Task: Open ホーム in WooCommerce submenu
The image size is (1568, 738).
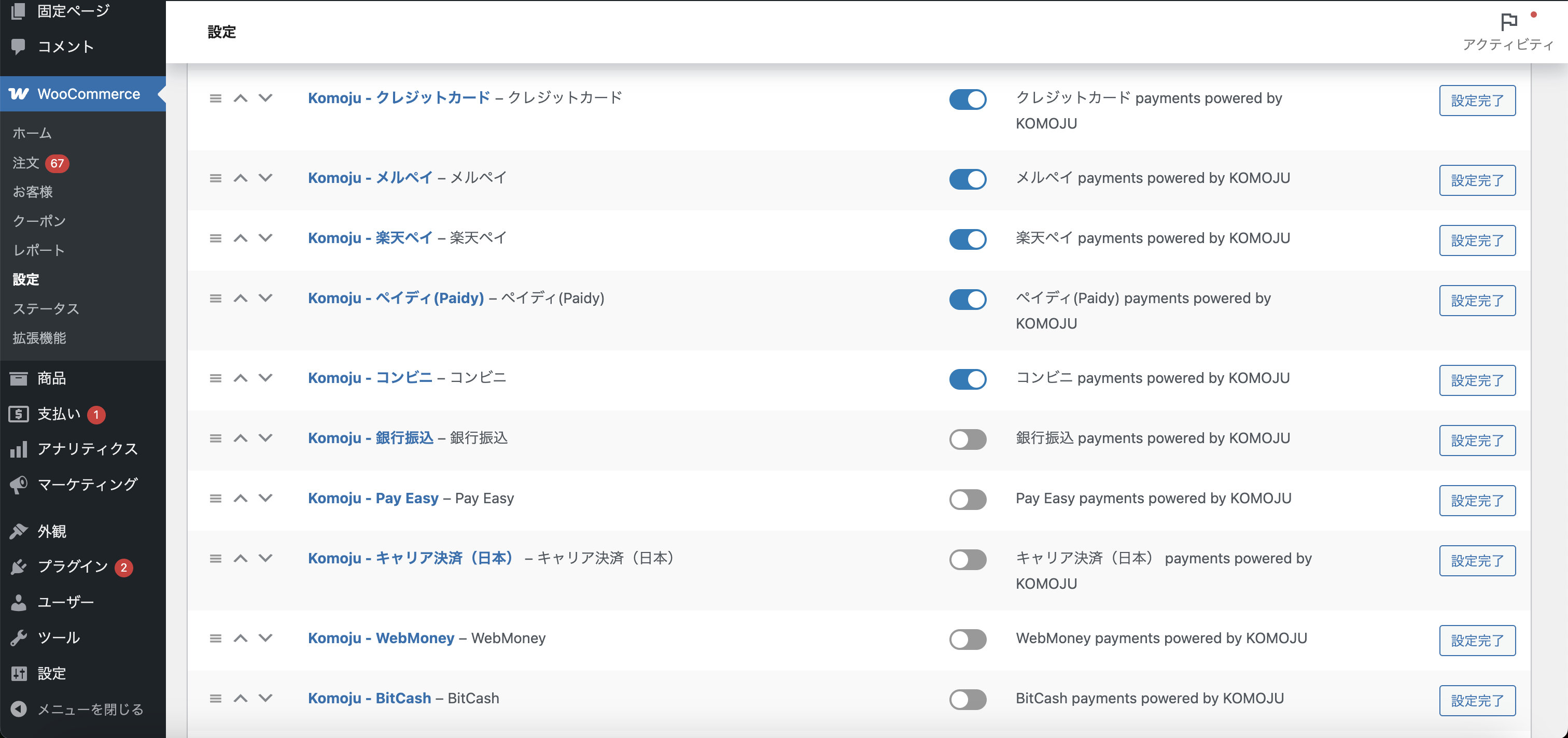Action: tap(32, 133)
